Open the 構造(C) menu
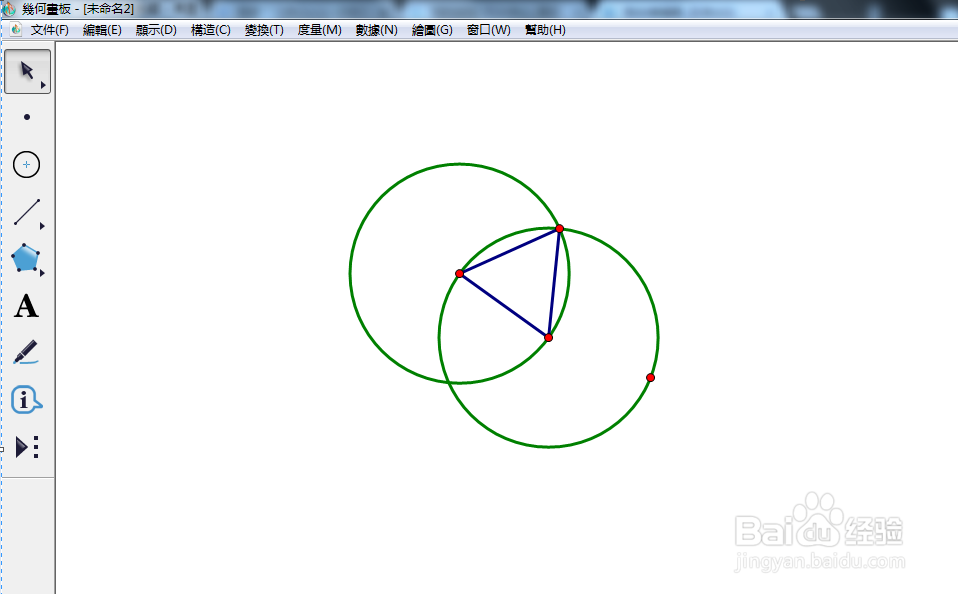Image resolution: width=958 pixels, height=594 pixels. tap(210, 30)
